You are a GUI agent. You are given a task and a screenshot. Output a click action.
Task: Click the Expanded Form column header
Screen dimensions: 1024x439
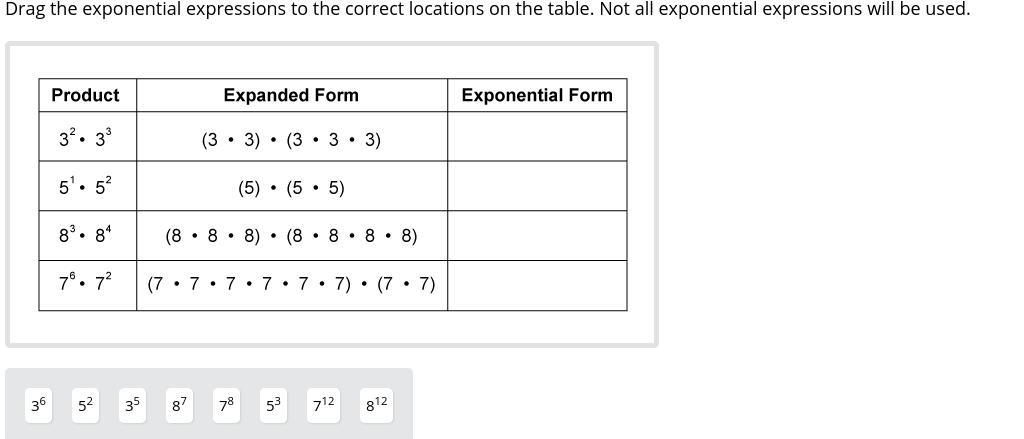[x=292, y=95]
